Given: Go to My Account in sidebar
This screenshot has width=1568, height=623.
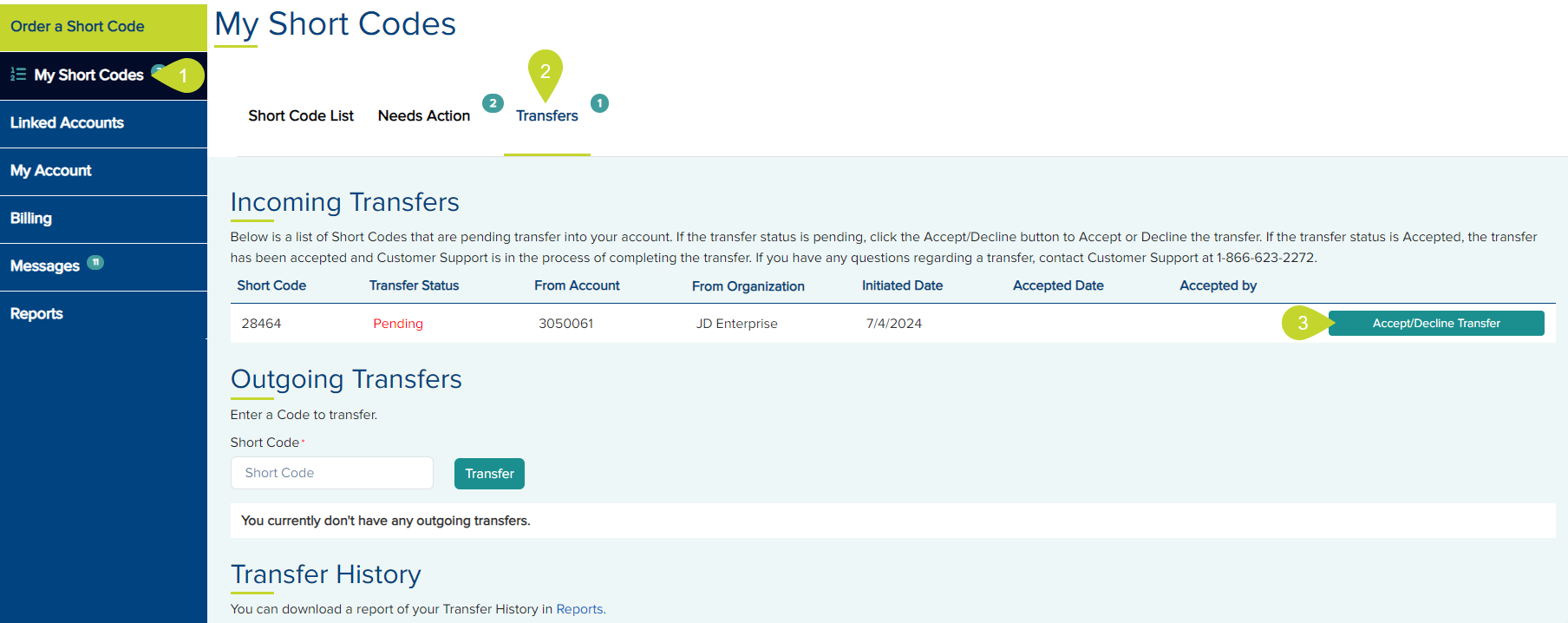Looking at the screenshot, I should coord(50,171).
